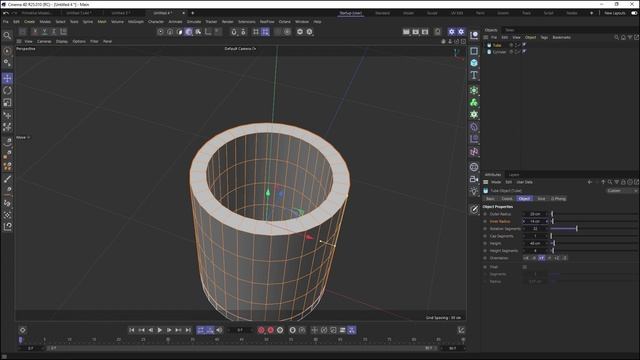Adjust the Rotation Segments slider
640x360 pixels.
[x=594, y=229]
